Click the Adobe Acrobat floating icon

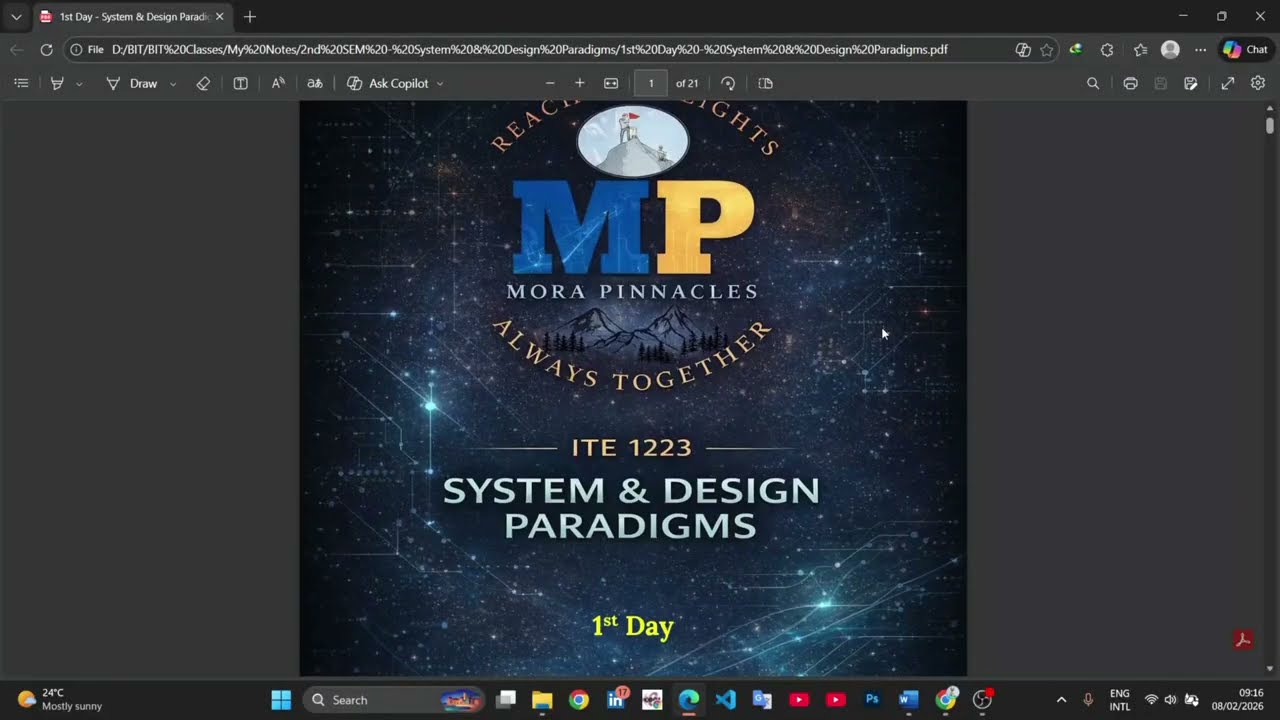tap(1243, 640)
